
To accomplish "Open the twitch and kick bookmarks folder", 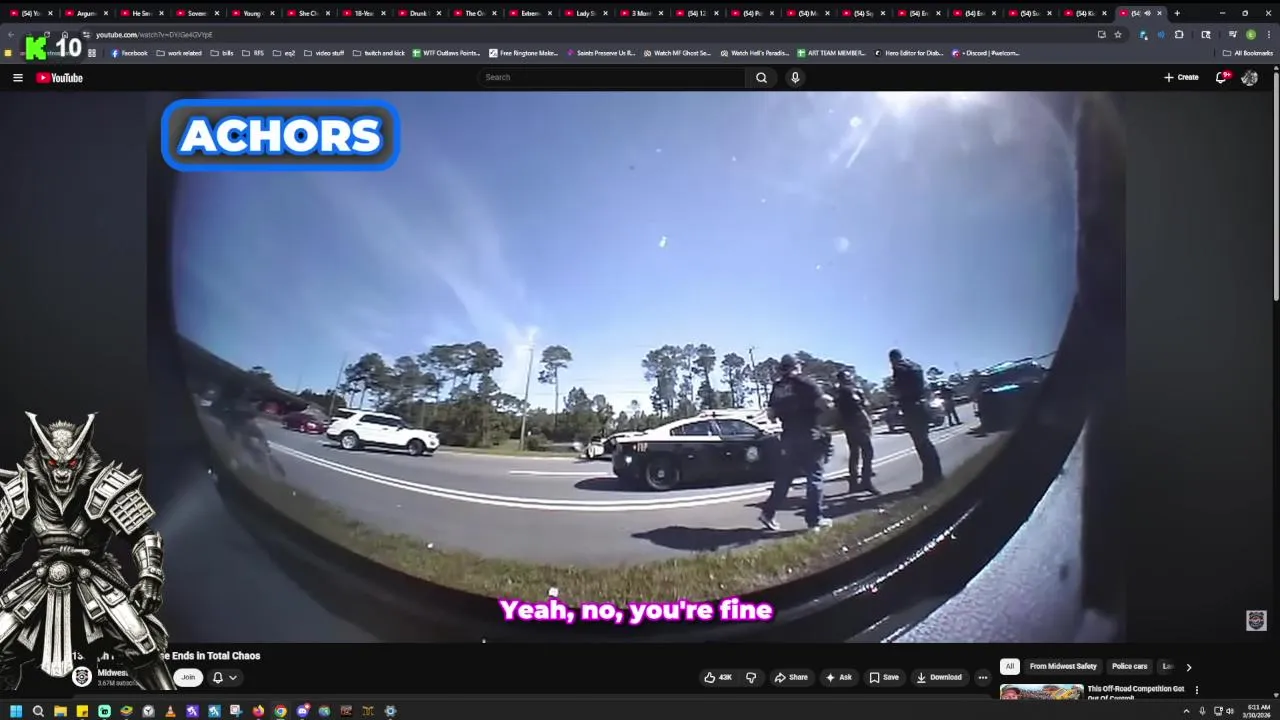I will coord(379,53).
